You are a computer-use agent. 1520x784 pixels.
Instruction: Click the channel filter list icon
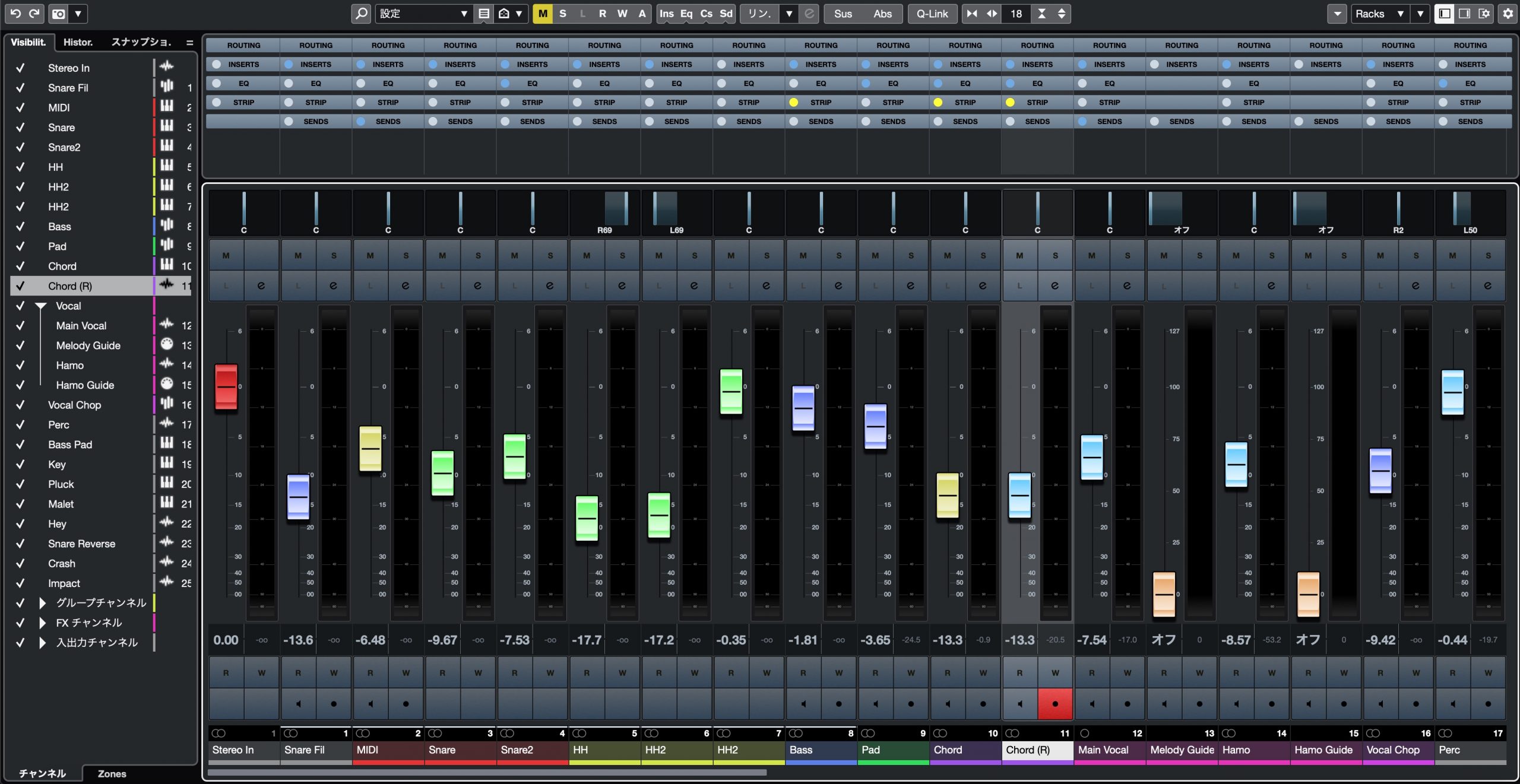pyautogui.click(x=484, y=13)
